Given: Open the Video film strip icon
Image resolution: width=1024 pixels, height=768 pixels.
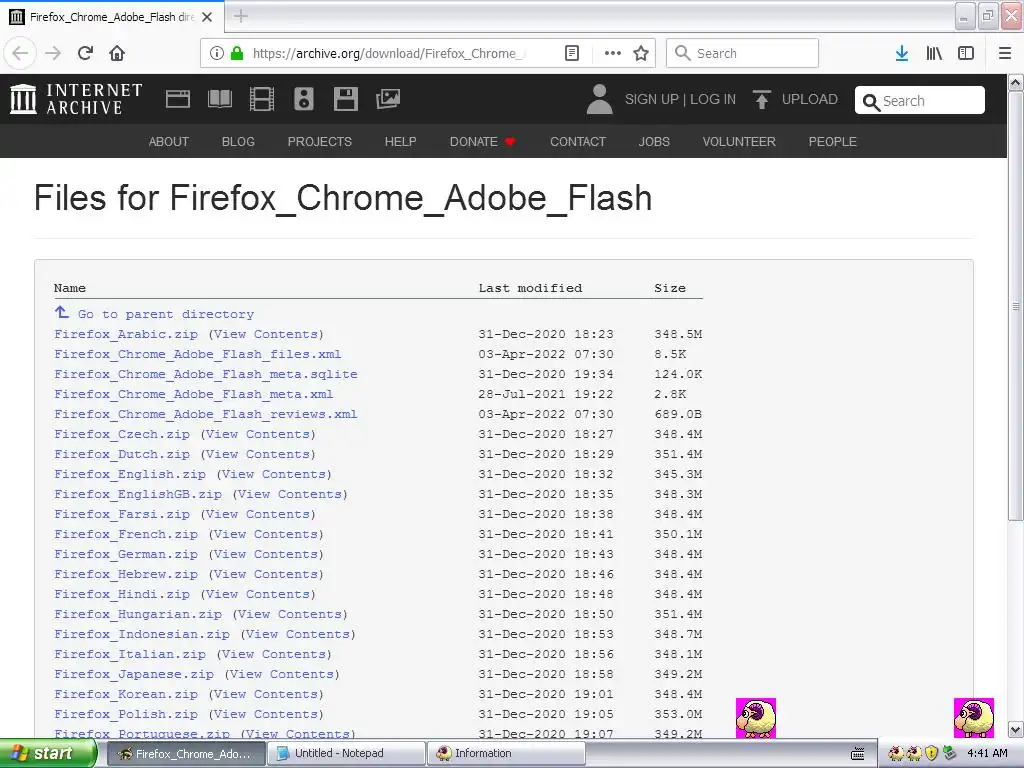Looking at the screenshot, I should [262, 99].
